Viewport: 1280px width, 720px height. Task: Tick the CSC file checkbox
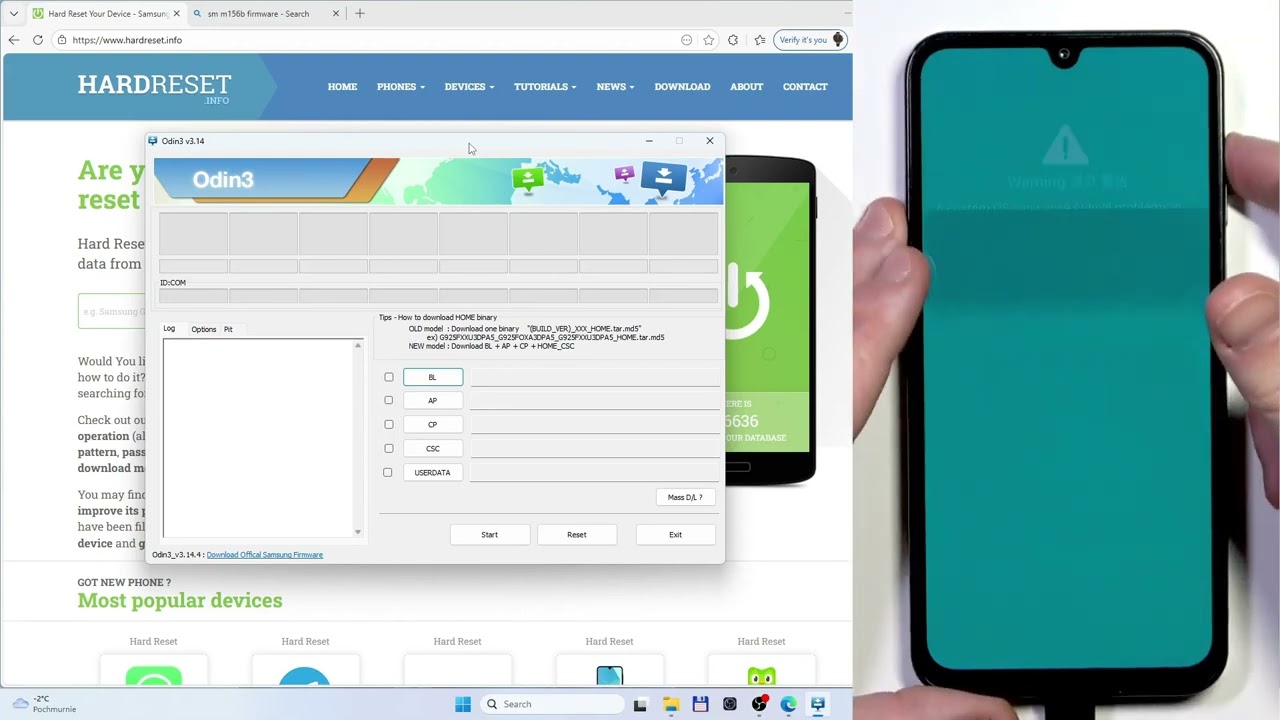pyautogui.click(x=389, y=448)
